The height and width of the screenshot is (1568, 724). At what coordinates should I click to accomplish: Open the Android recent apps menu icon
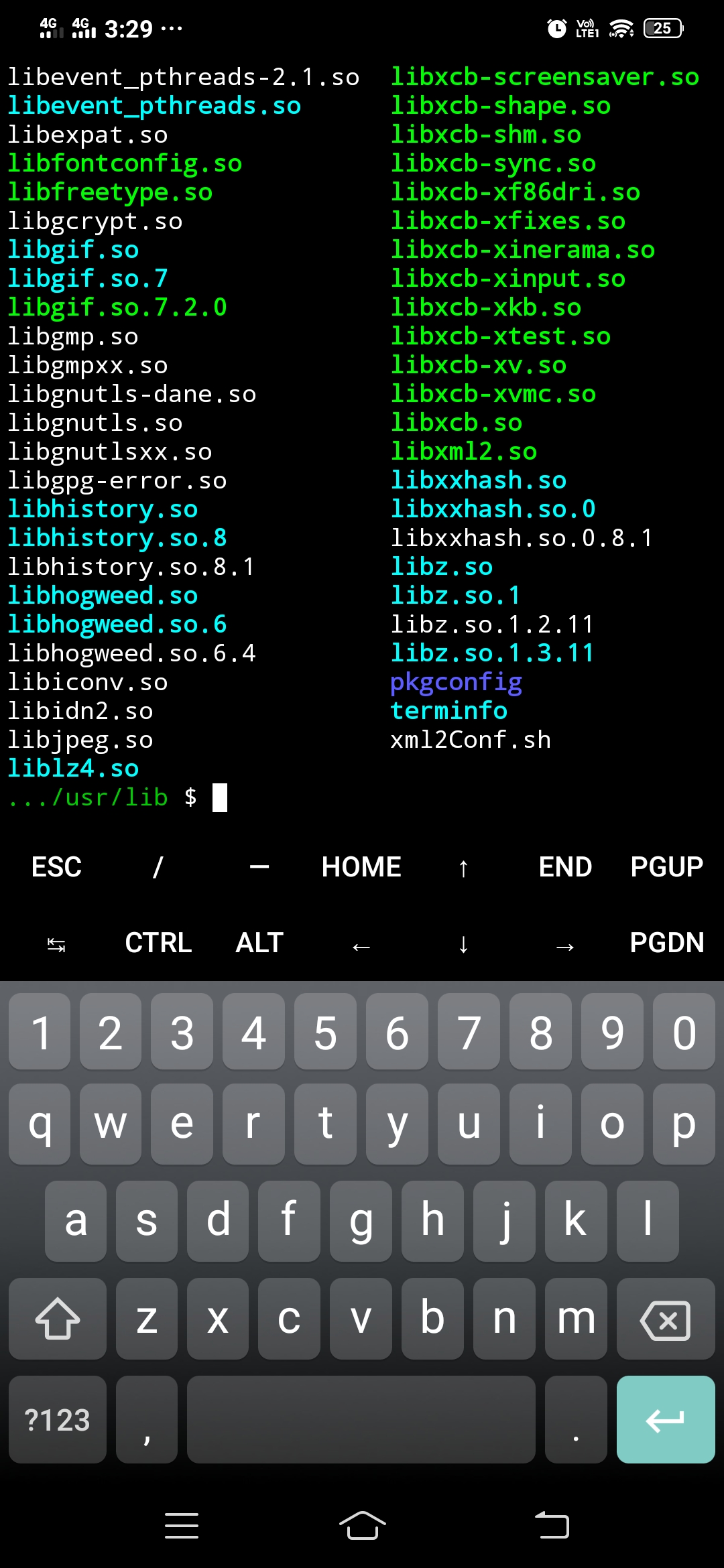click(182, 1526)
